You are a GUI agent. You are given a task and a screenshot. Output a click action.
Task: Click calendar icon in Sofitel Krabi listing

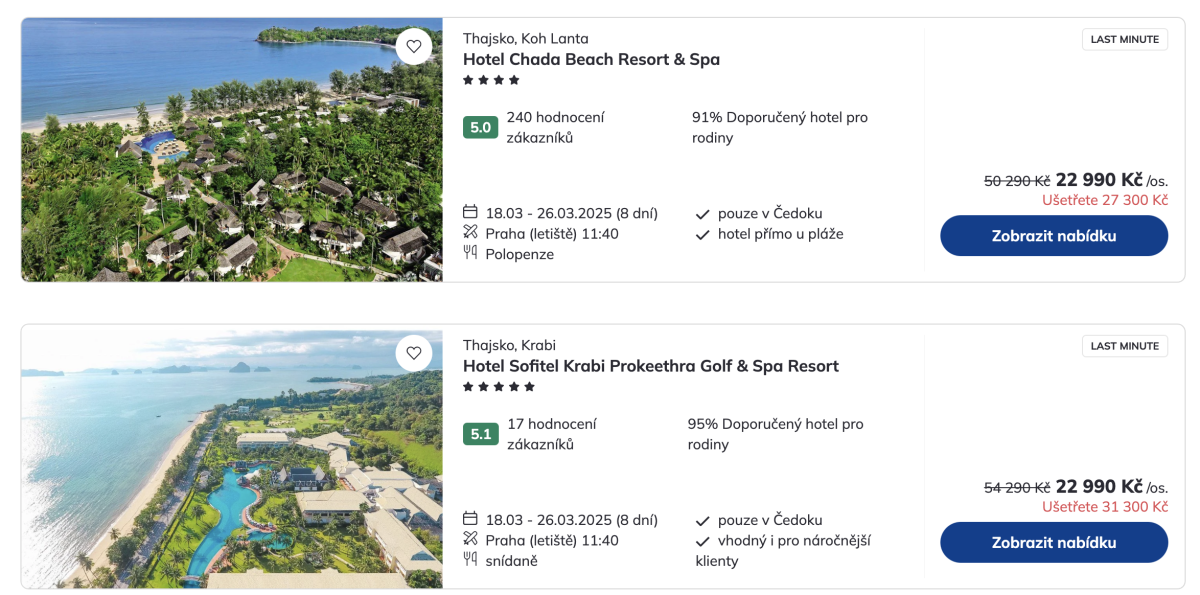click(470, 519)
